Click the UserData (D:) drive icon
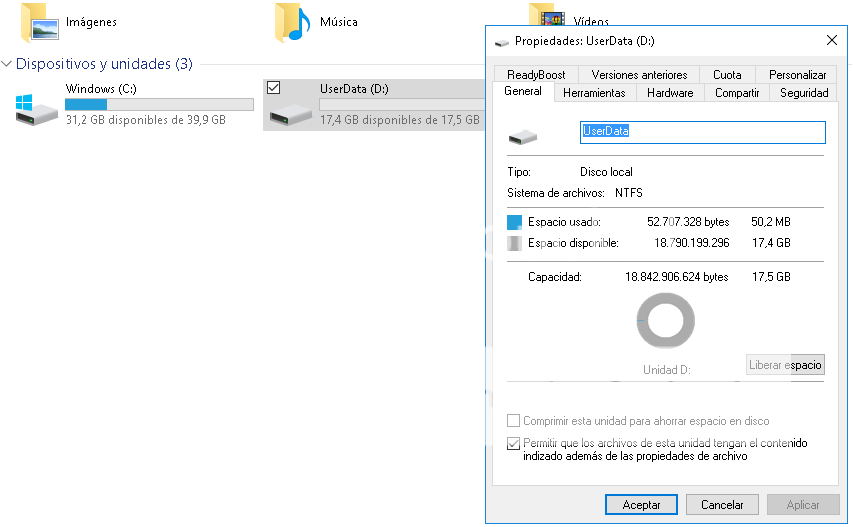 [x=291, y=112]
